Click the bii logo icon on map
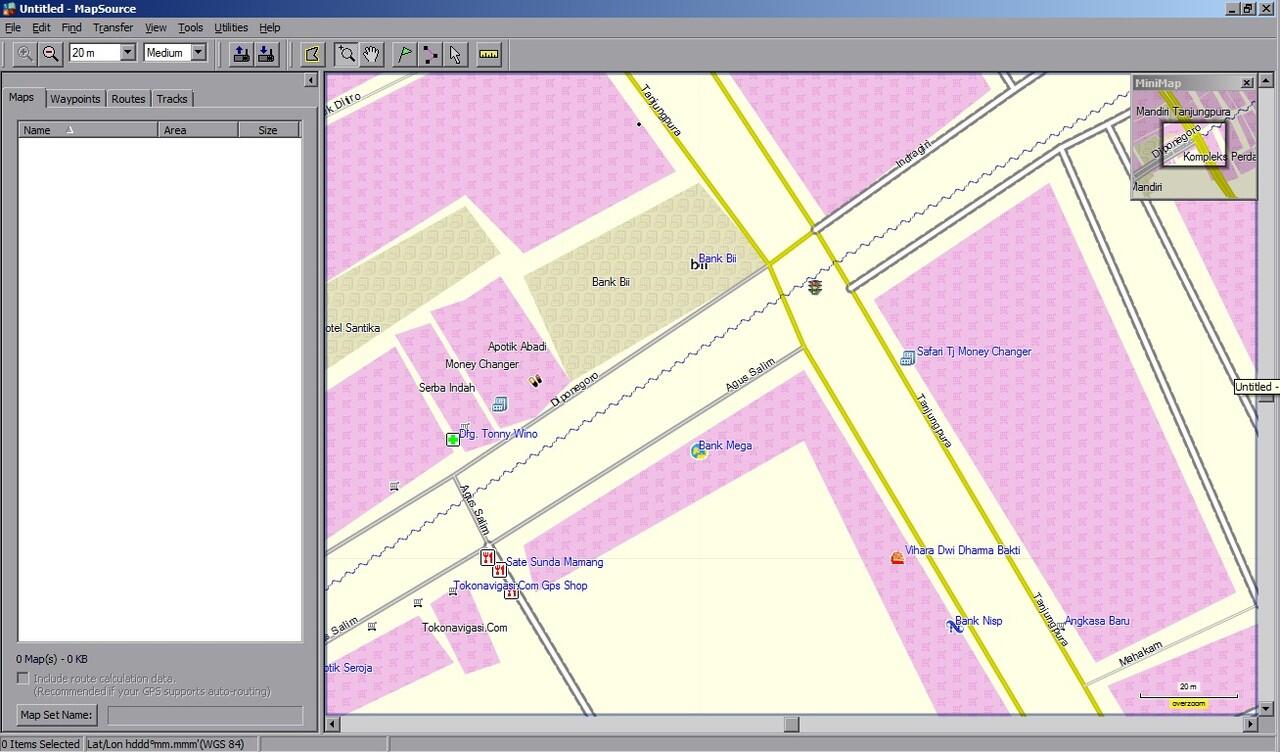Screen dimensions: 1280x752 [x=699, y=264]
